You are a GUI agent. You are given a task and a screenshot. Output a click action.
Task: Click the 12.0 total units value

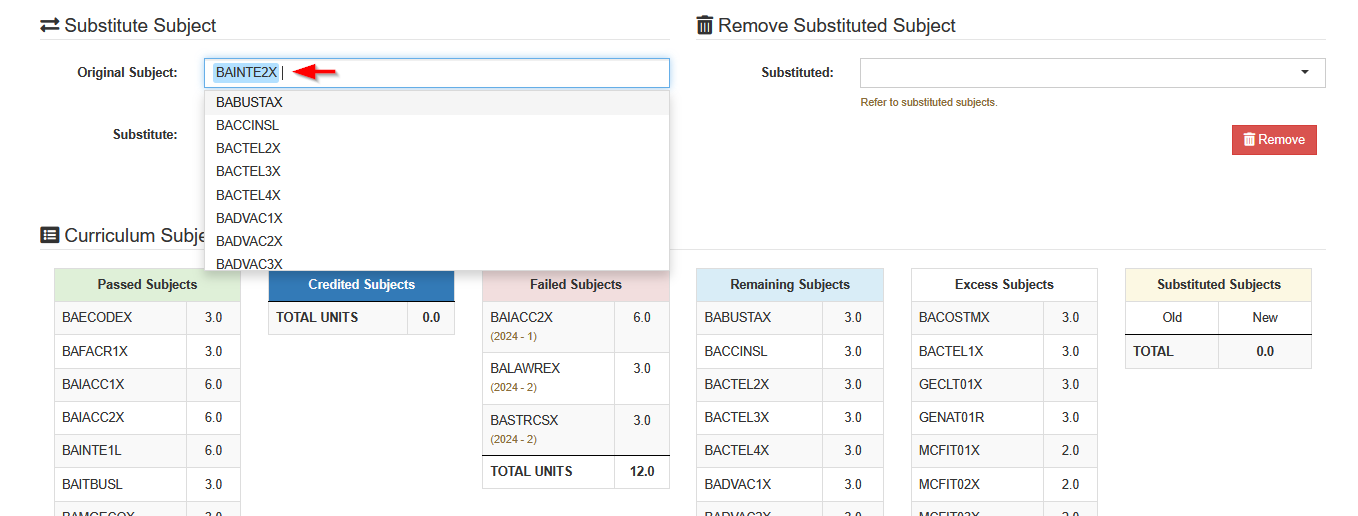(642, 472)
